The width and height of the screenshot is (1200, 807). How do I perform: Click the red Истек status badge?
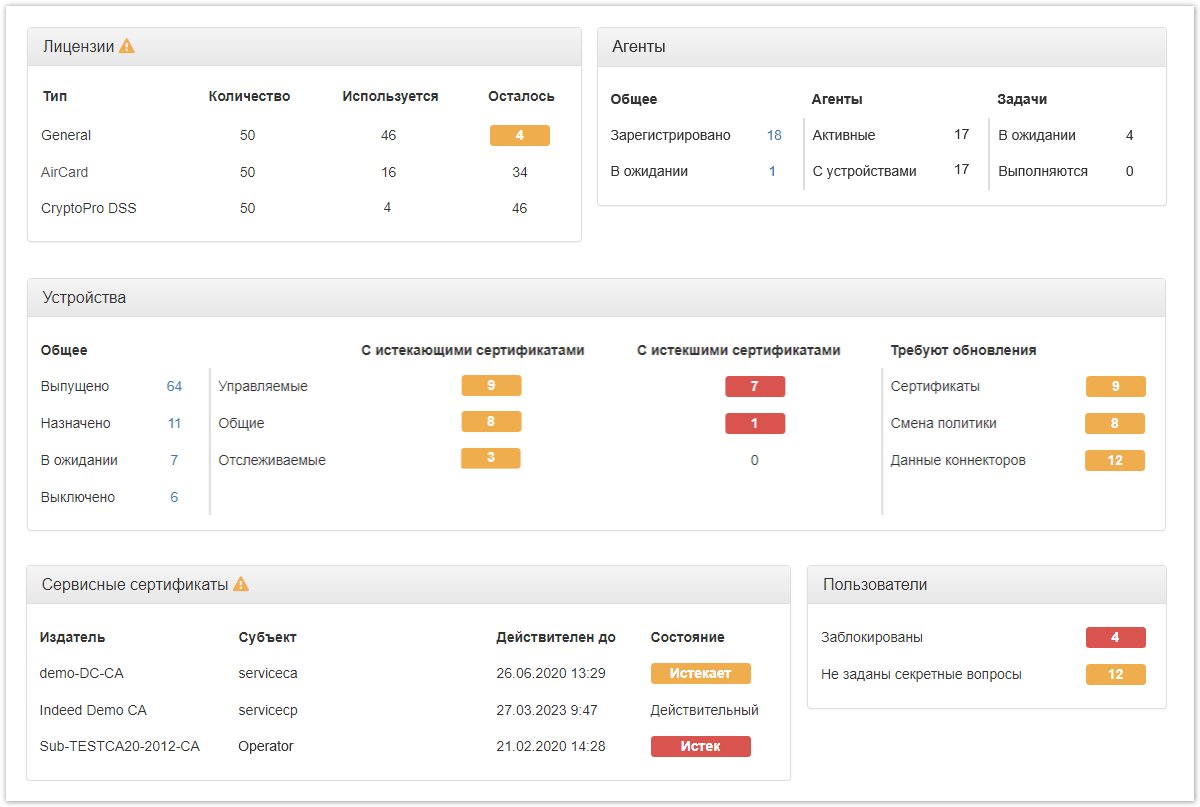[x=700, y=746]
